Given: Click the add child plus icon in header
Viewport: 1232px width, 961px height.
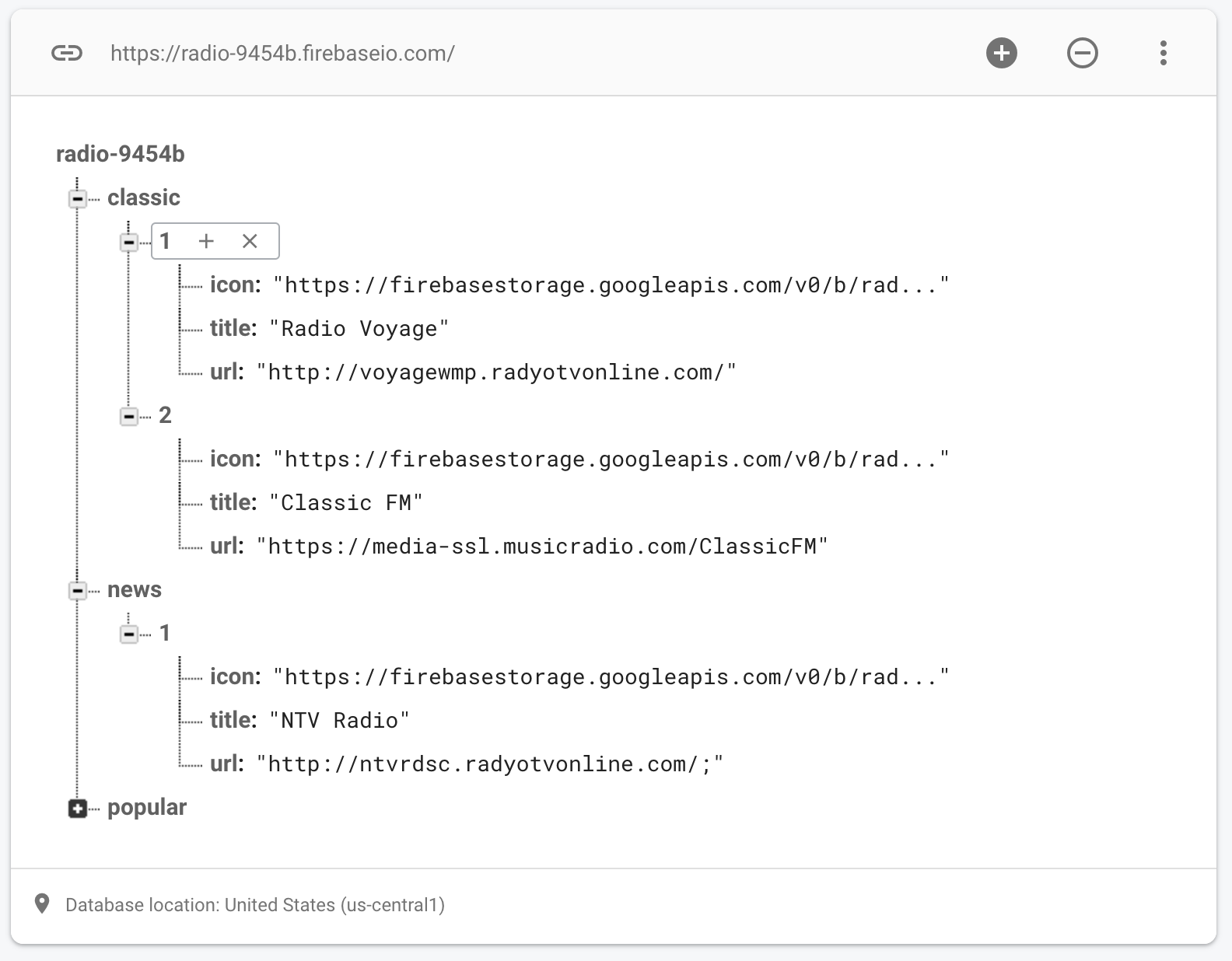Looking at the screenshot, I should pyautogui.click(x=1002, y=53).
